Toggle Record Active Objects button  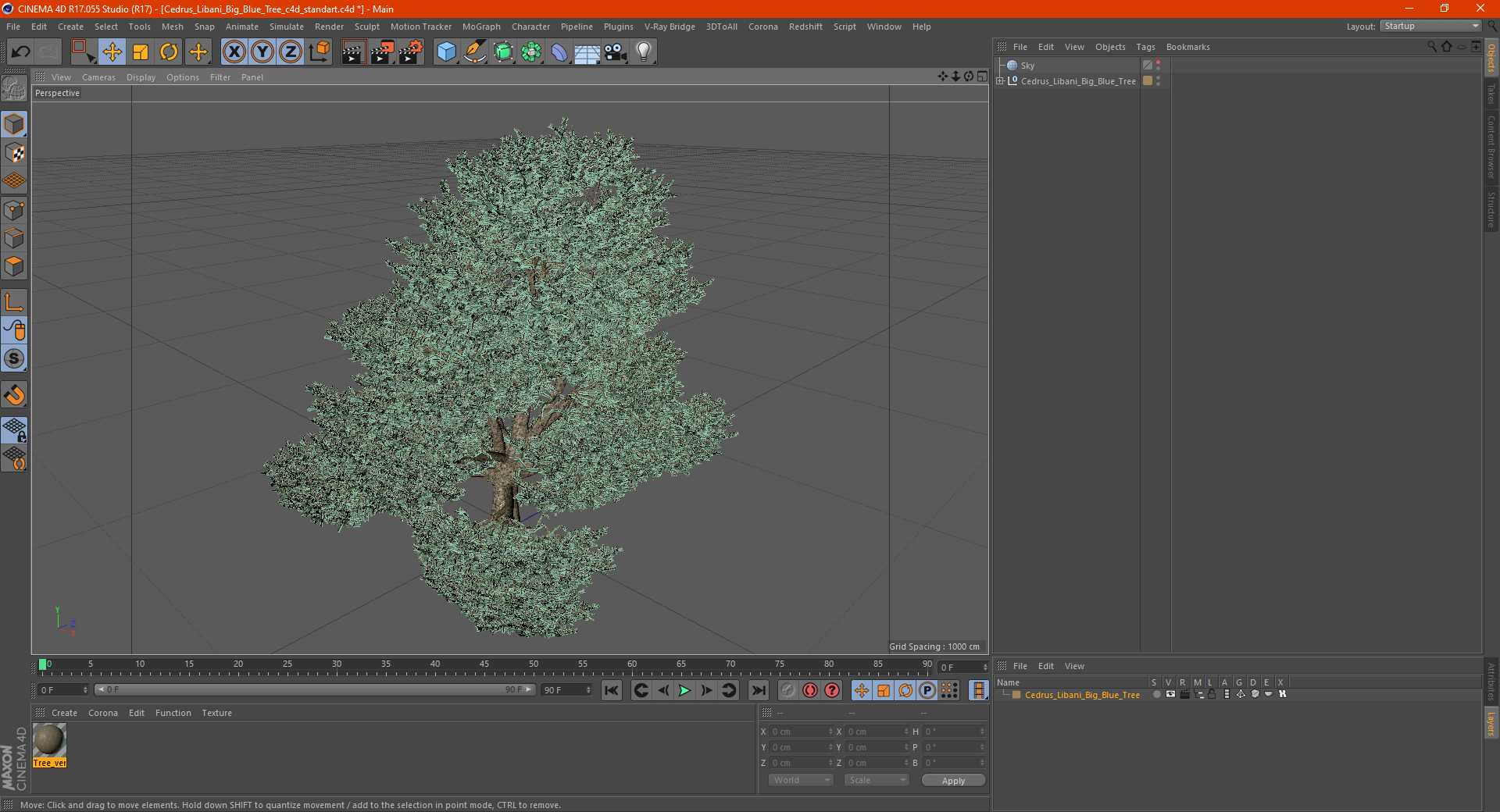tap(787, 690)
